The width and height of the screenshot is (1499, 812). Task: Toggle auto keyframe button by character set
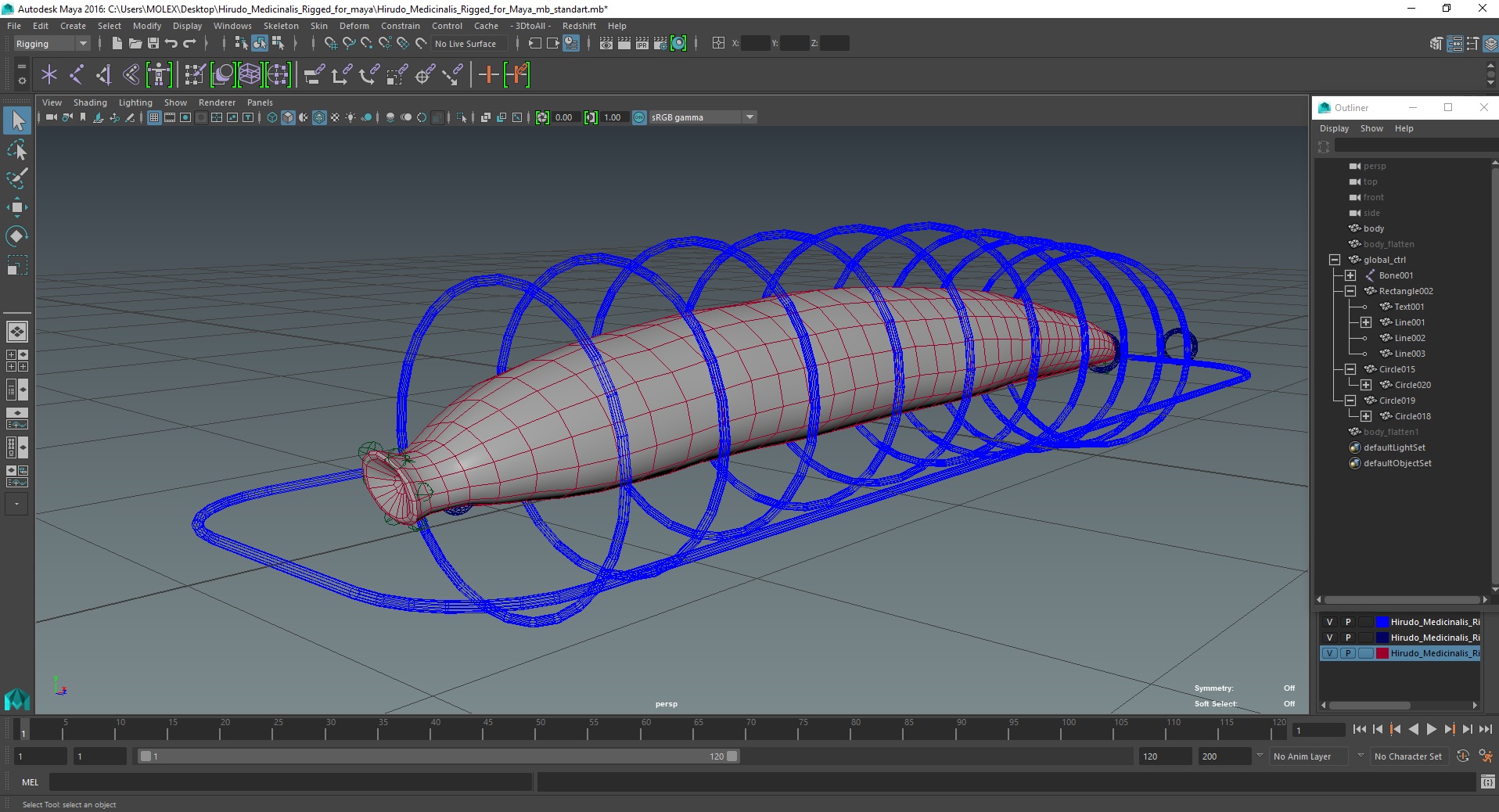[x=1463, y=756]
